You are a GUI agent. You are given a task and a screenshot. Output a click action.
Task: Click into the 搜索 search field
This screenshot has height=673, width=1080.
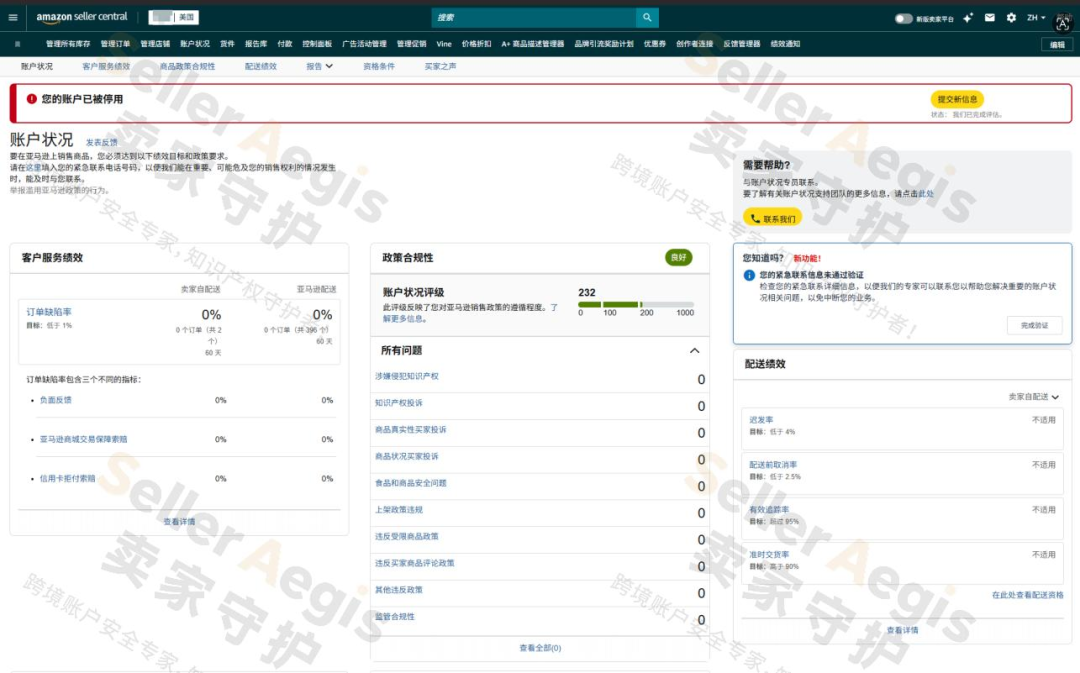(534, 17)
